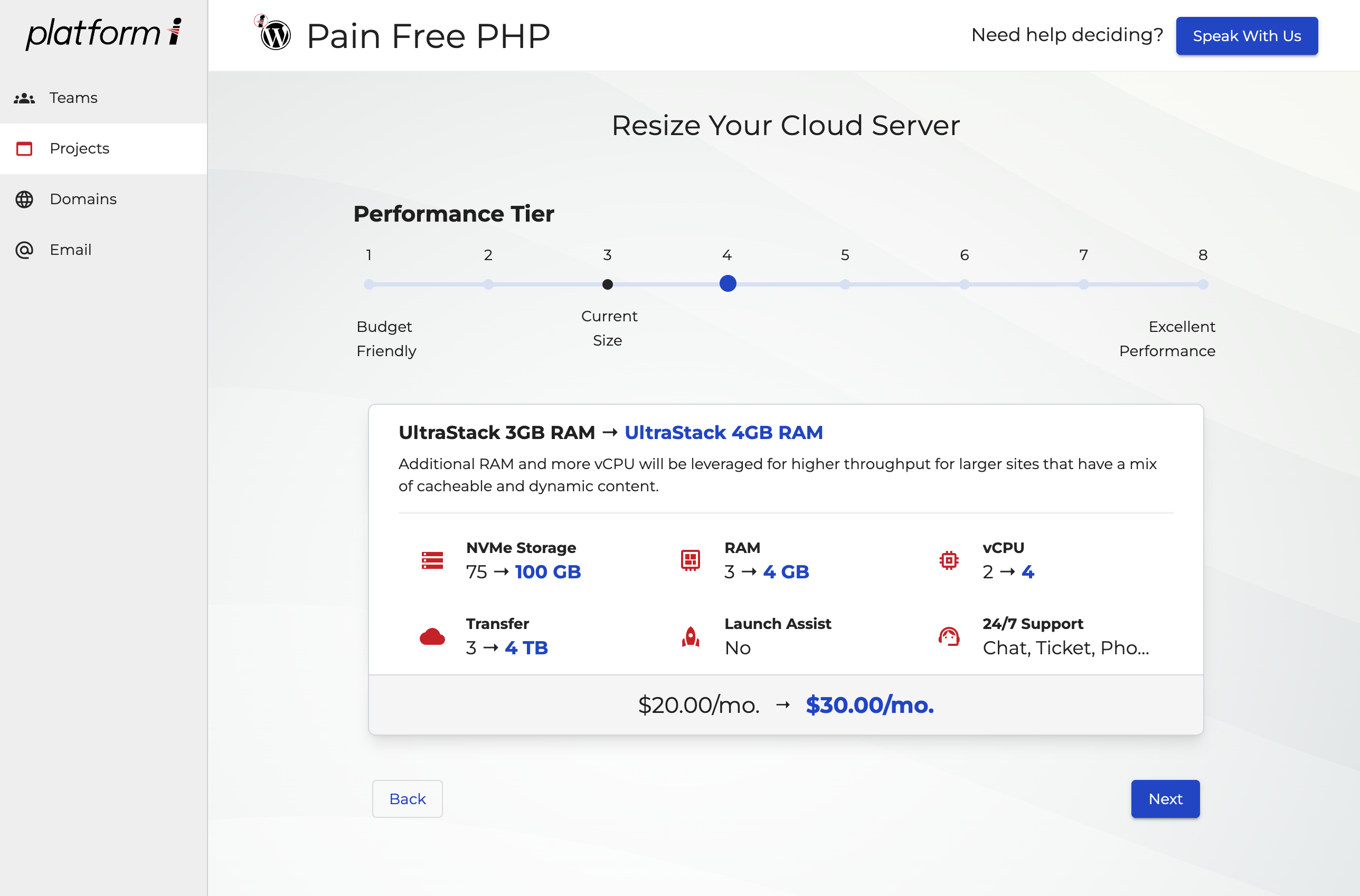Click the Domains globe icon
The width and height of the screenshot is (1360, 896).
coord(24,199)
